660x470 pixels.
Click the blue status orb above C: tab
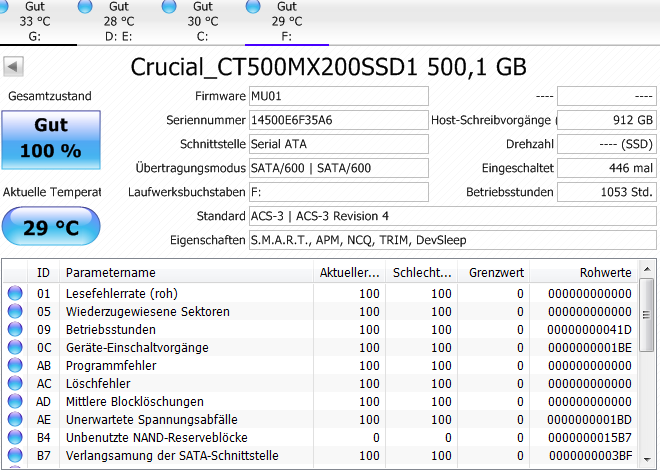pyautogui.click(x=169, y=6)
